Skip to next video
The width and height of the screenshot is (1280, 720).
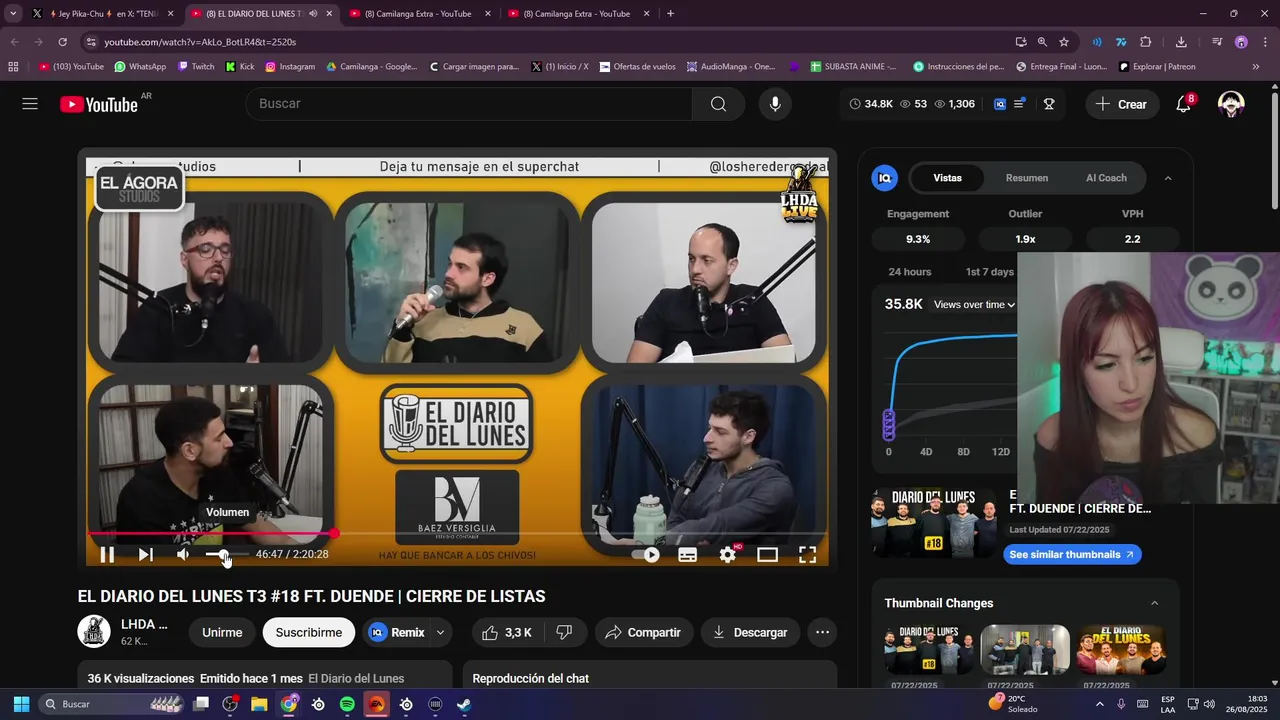coord(146,554)
